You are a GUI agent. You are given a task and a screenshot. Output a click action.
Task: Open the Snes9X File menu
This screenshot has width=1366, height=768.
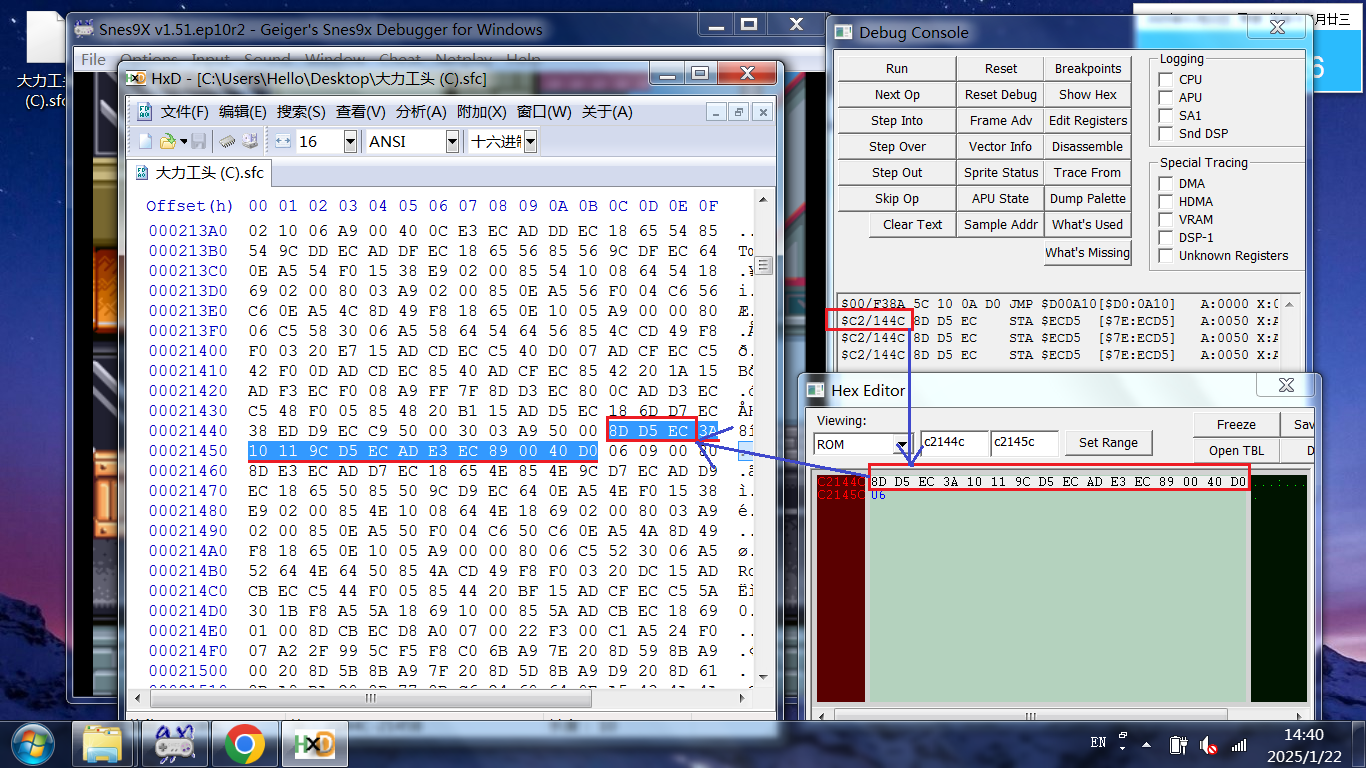(x=93, y=59)
